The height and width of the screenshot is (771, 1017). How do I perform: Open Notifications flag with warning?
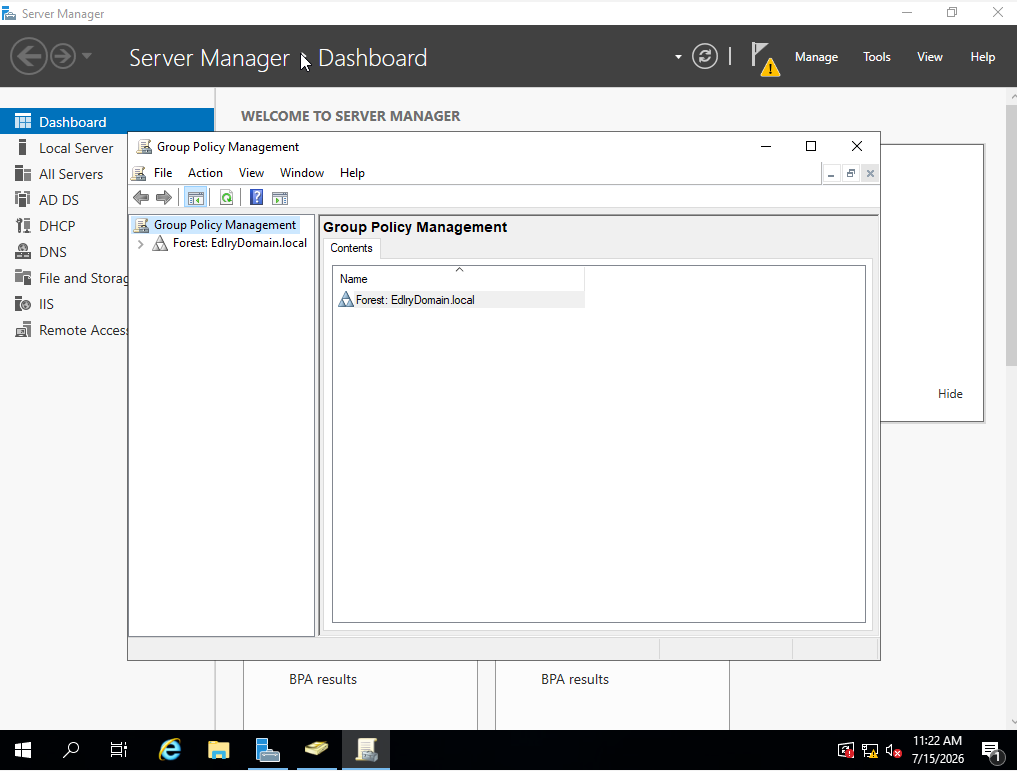click(x=765, y=58)
